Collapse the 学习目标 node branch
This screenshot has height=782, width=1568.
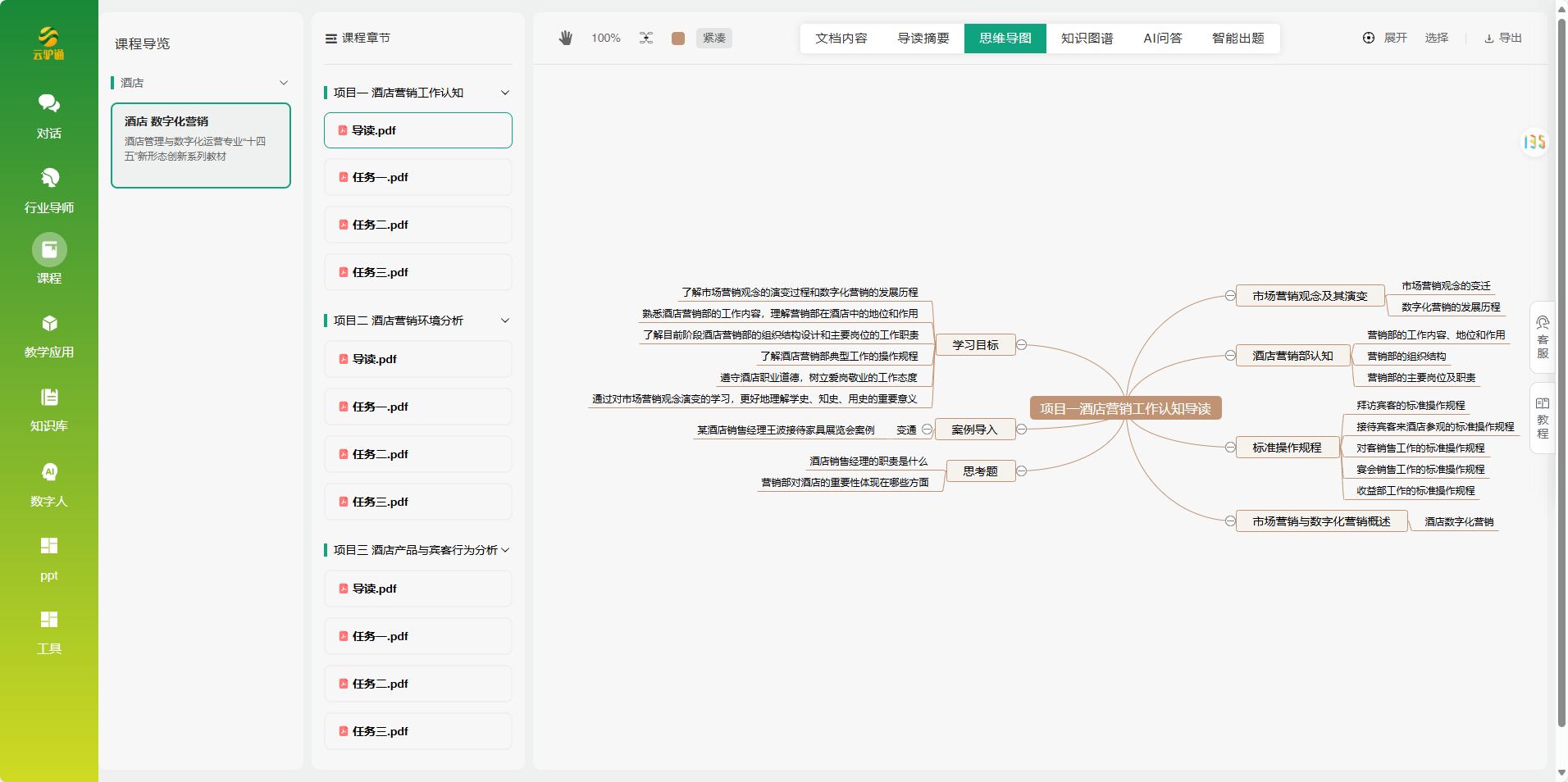1022,345
